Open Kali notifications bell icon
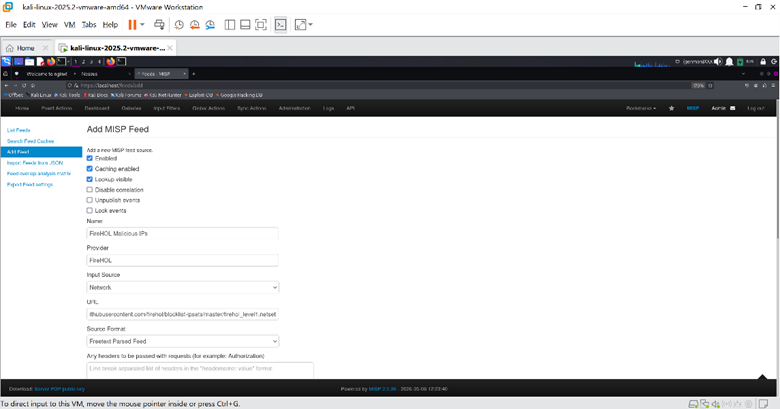 coord(729,62)
